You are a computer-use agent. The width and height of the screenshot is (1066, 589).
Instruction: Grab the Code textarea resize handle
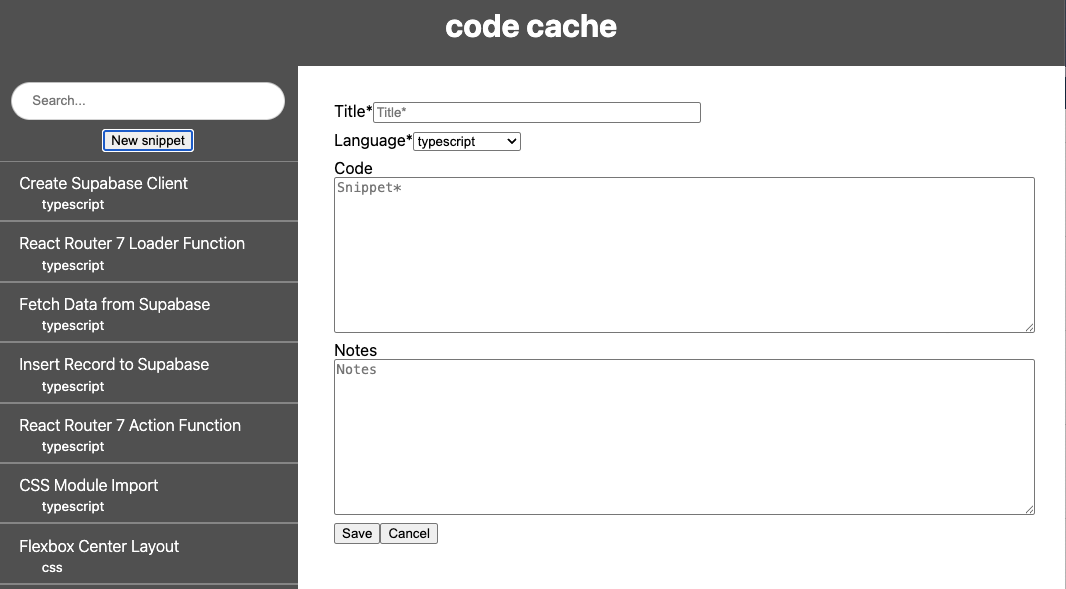click(x=1029, y=327)
